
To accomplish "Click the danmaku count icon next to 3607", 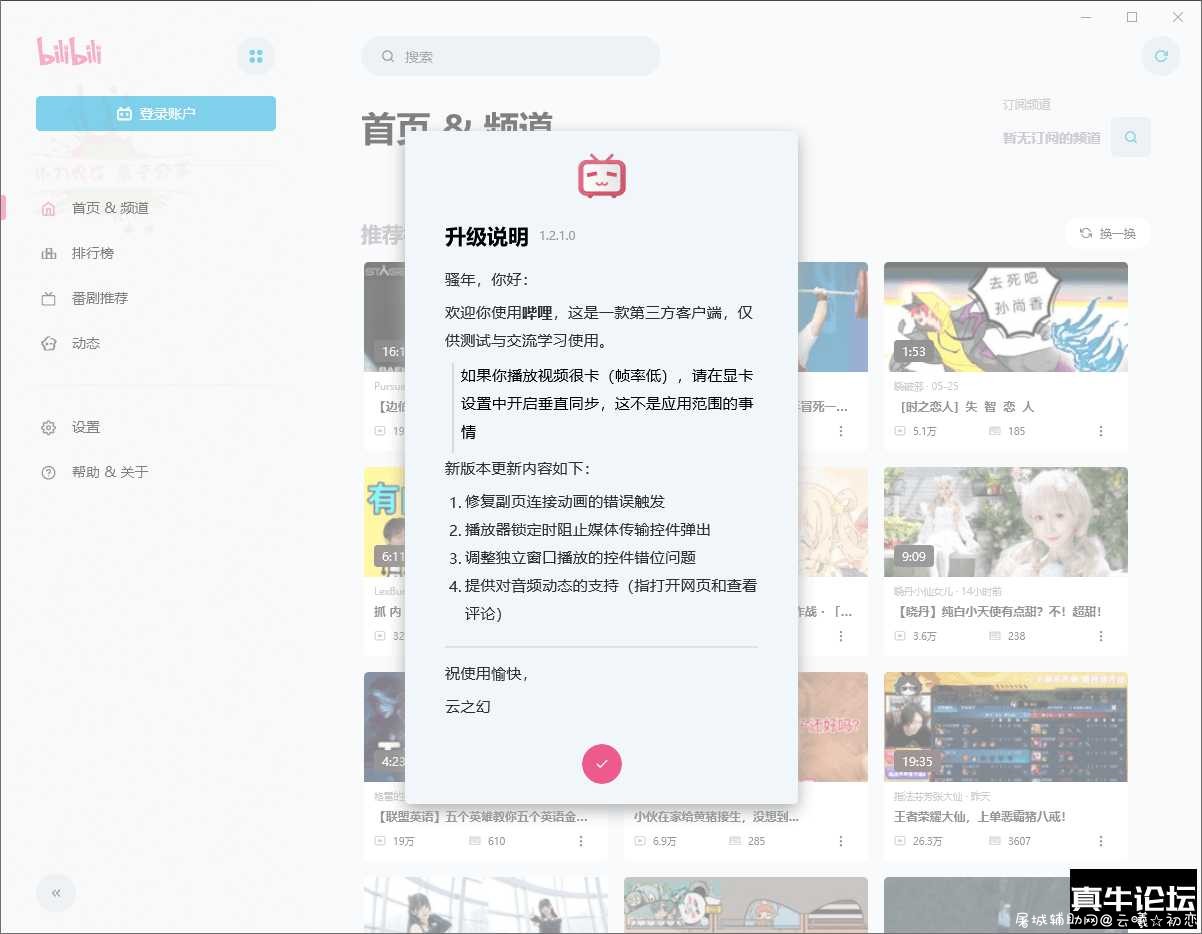I will (x=994, y=841).
